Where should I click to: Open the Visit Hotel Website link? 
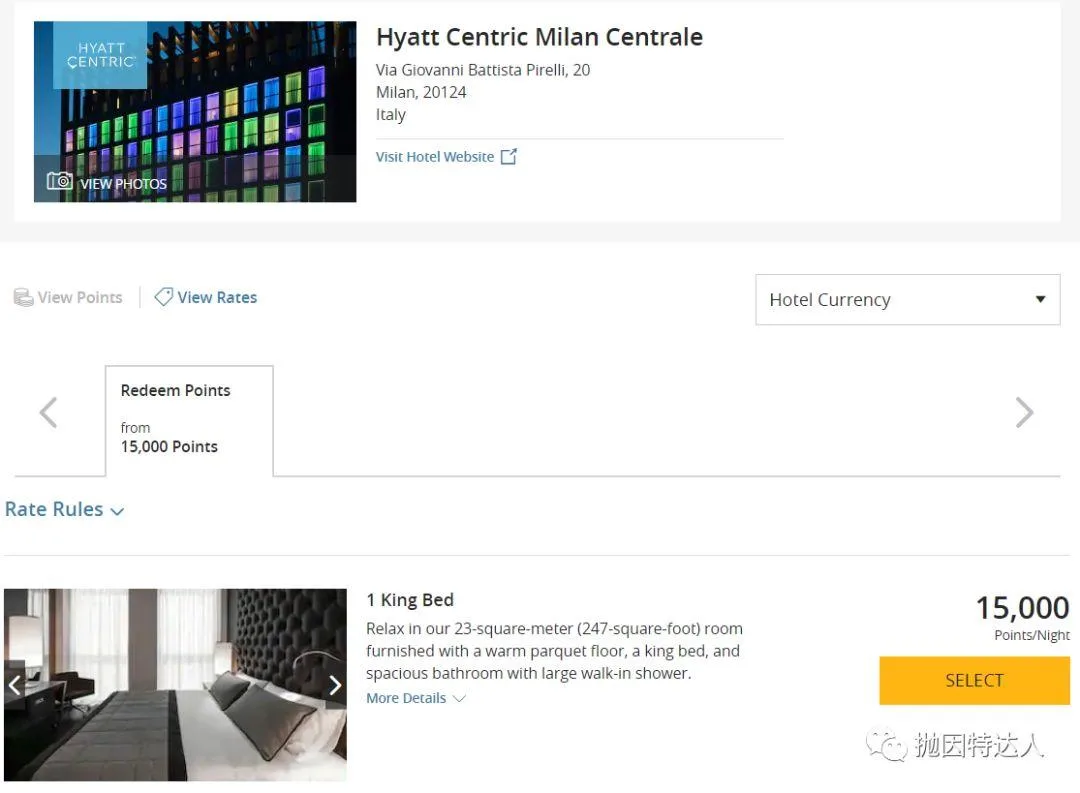pos(435,157)
